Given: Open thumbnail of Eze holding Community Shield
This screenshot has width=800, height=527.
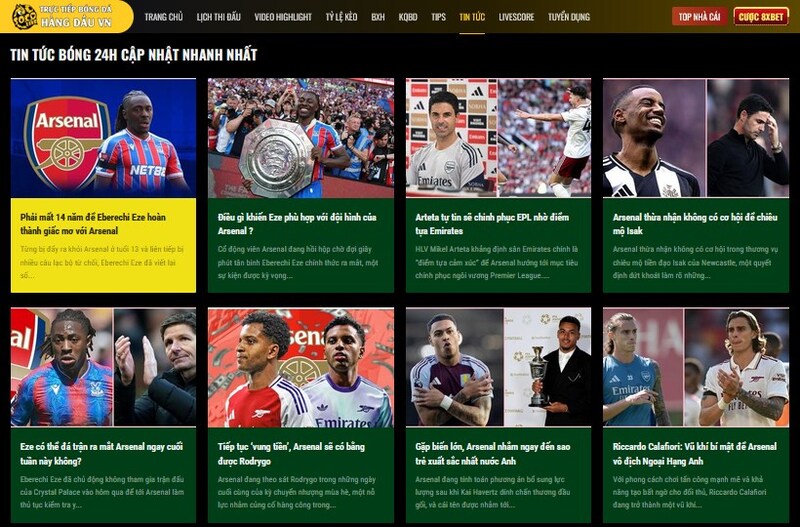Looking at the screenshot, I should click(x=301, y=138).
